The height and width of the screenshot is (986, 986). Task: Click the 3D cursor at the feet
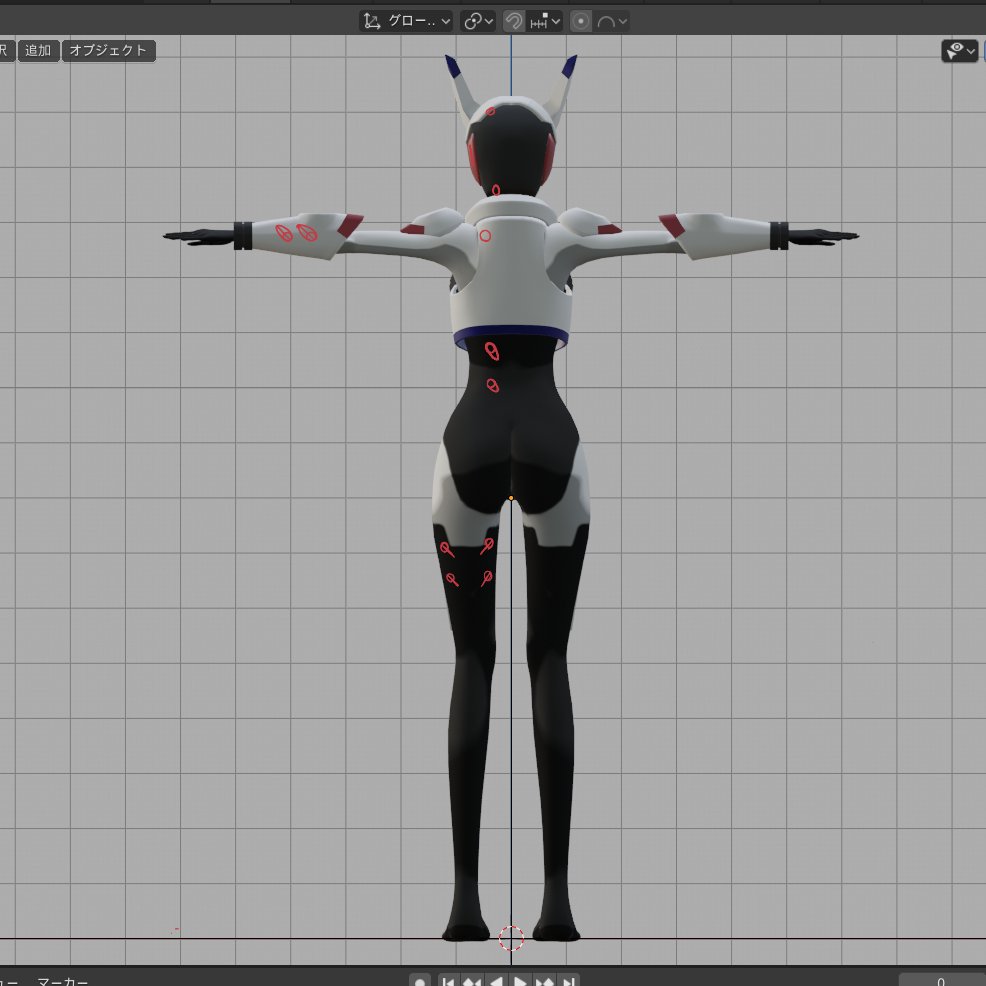click(x=511, y=938)
